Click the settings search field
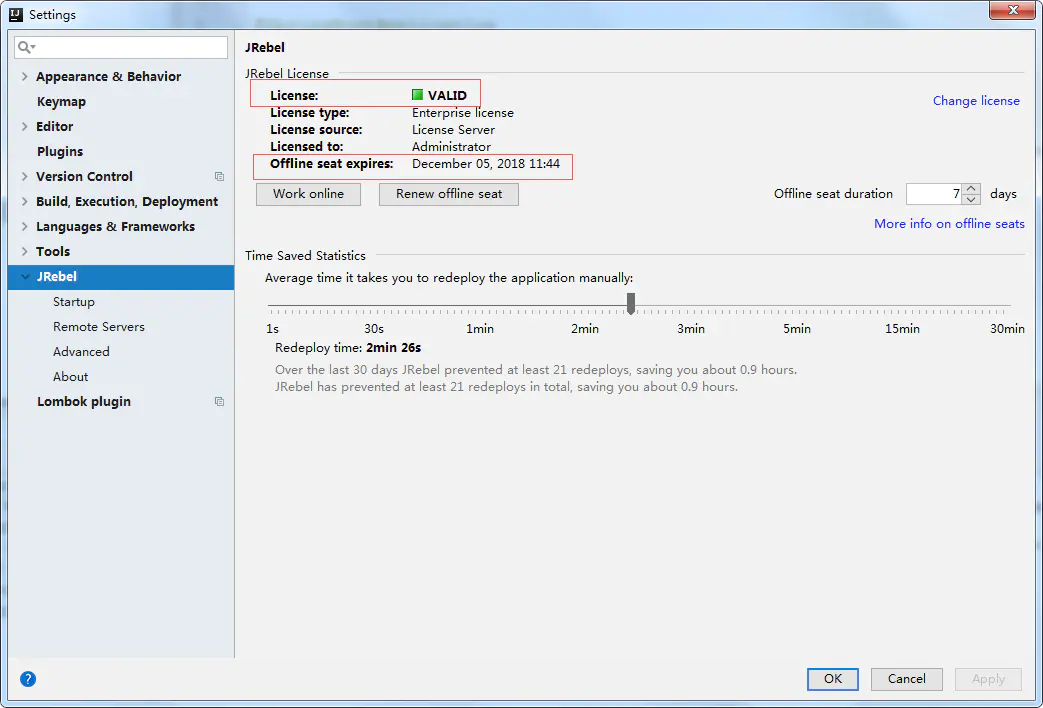The width and height of the screenshot is (1043, 708). pyautogui.click(x=121, y=47)
